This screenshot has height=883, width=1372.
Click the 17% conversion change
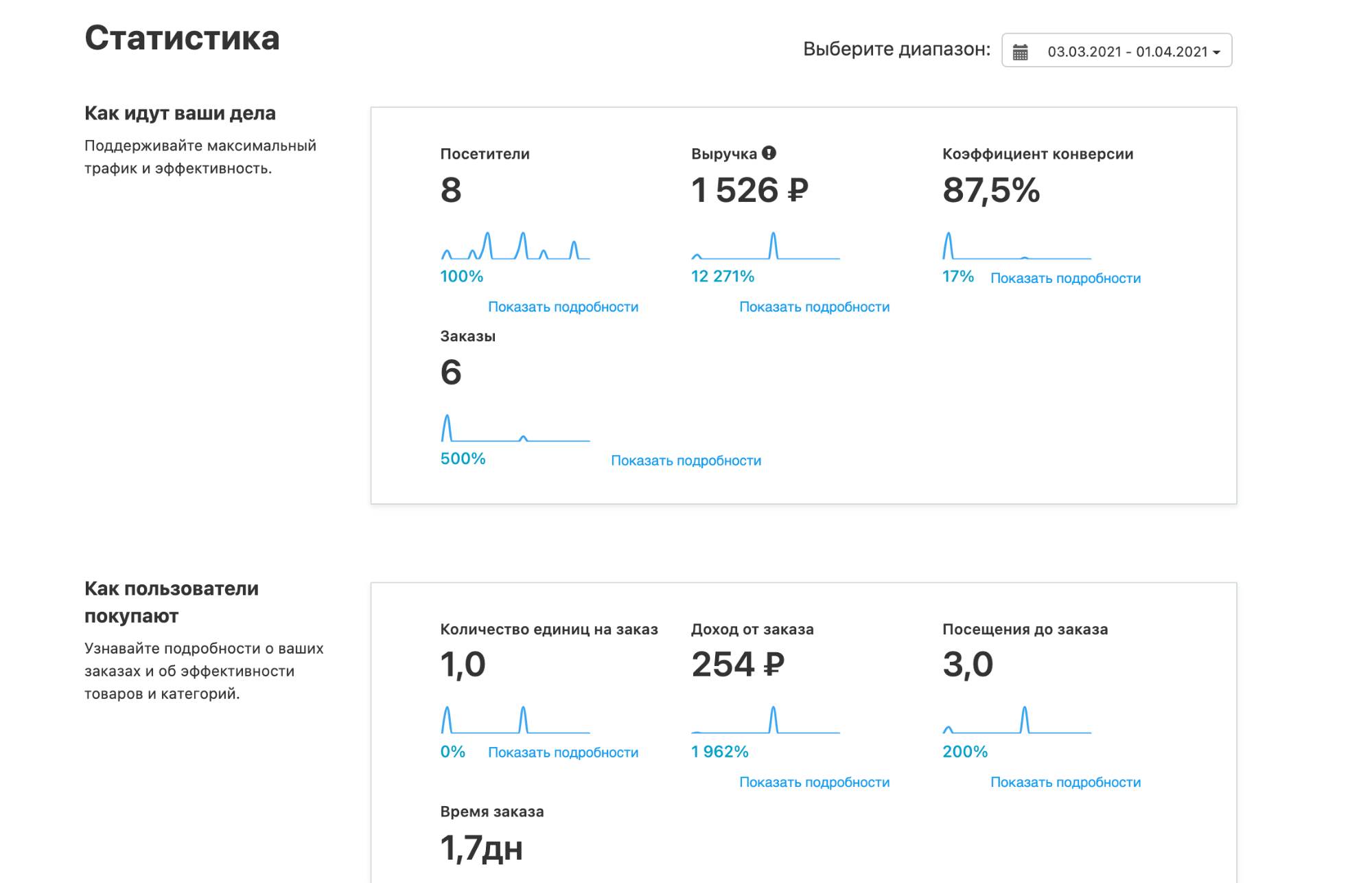(958, 277)
